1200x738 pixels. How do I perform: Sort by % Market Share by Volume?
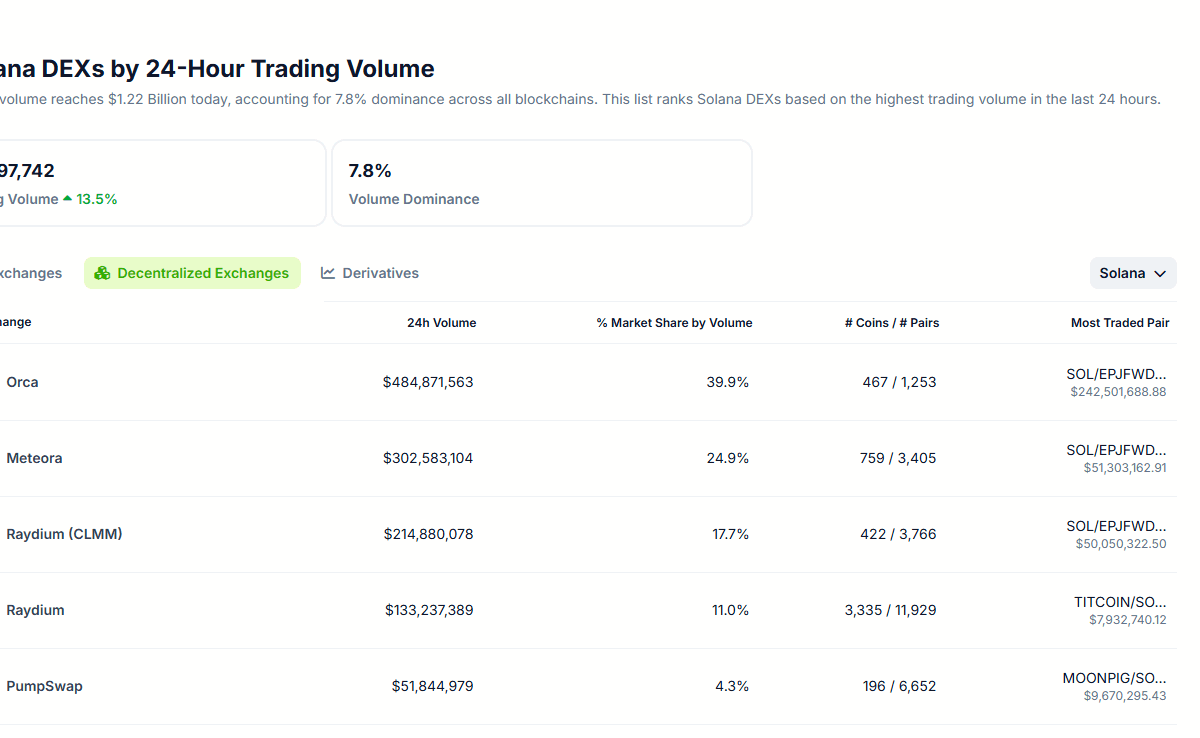(675, 323)
